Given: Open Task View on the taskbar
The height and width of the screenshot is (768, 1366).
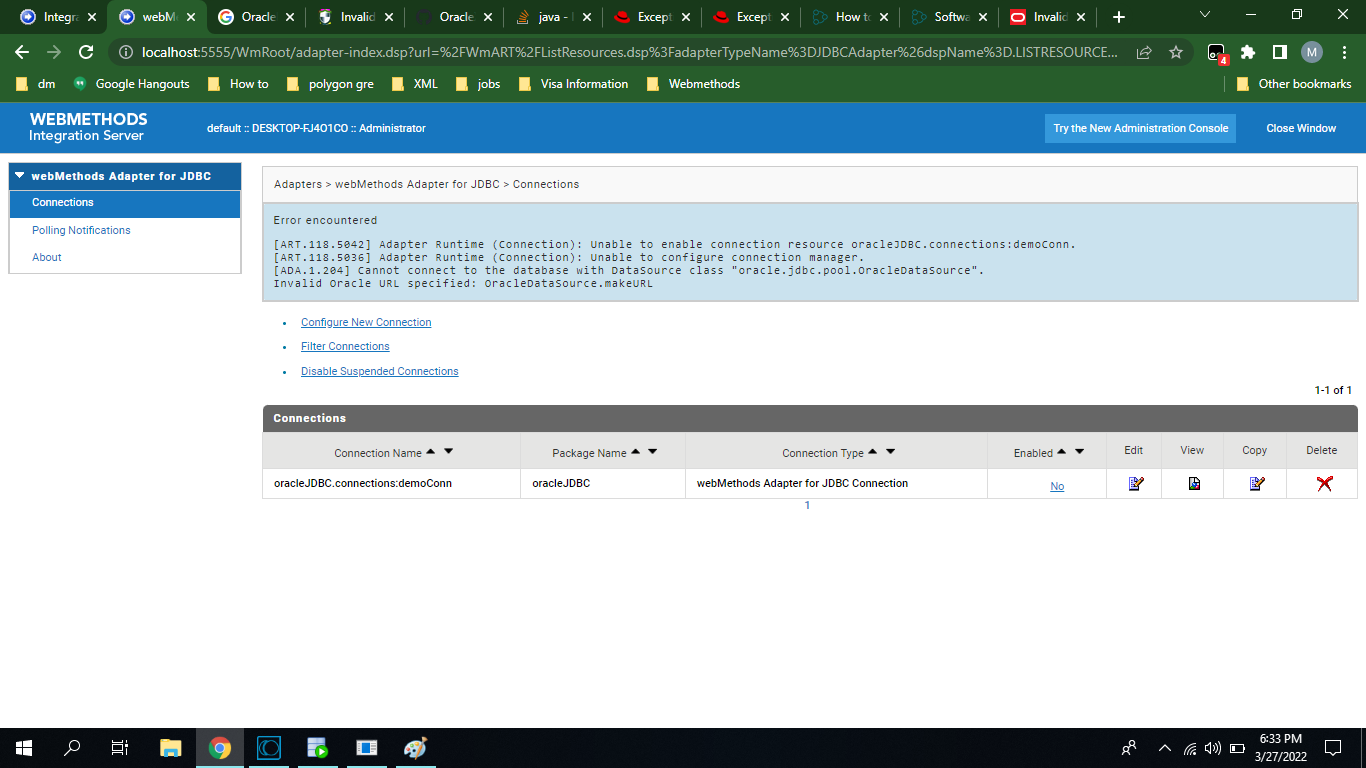Looking at the screenshot, I should click(x=120, y=748).
